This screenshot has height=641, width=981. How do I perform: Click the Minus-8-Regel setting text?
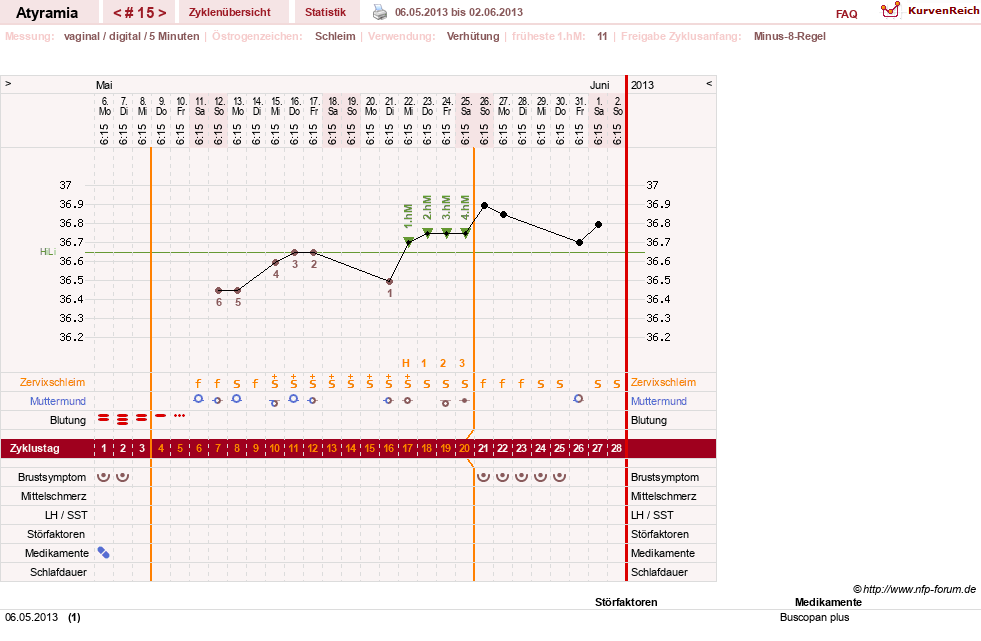pyautogui.click(x=790, y=36)
